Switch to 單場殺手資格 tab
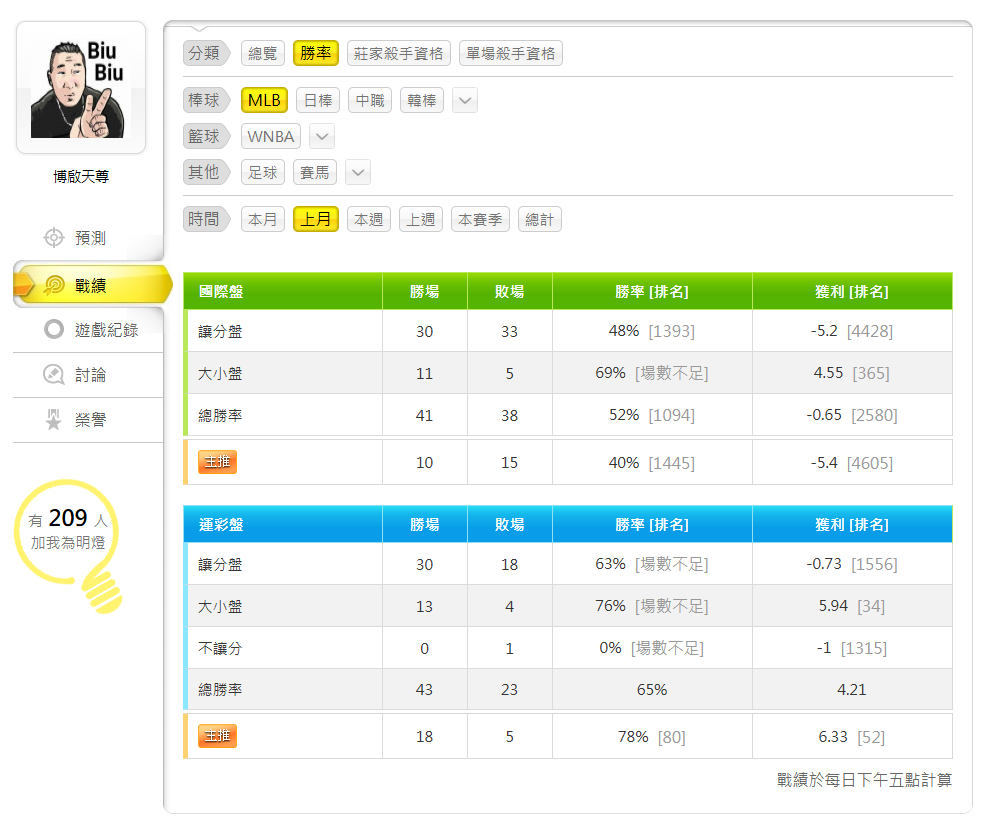The image size is (992, 825). coord(511,53)
